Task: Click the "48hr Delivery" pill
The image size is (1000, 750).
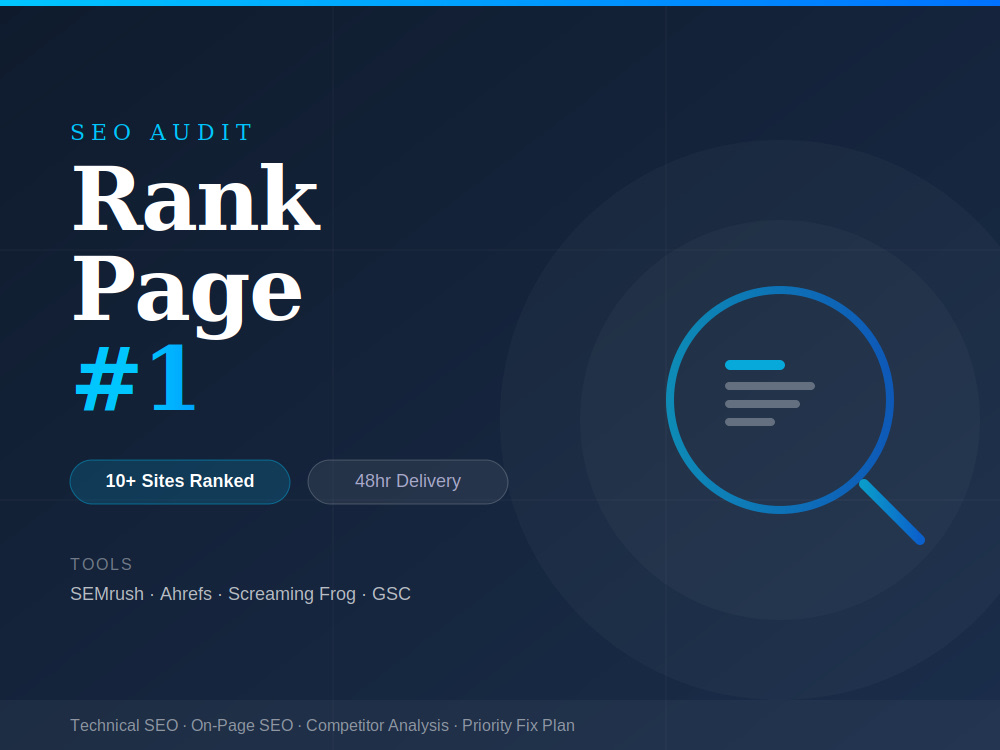Action: pyautogui.click(x=408, y=482)
